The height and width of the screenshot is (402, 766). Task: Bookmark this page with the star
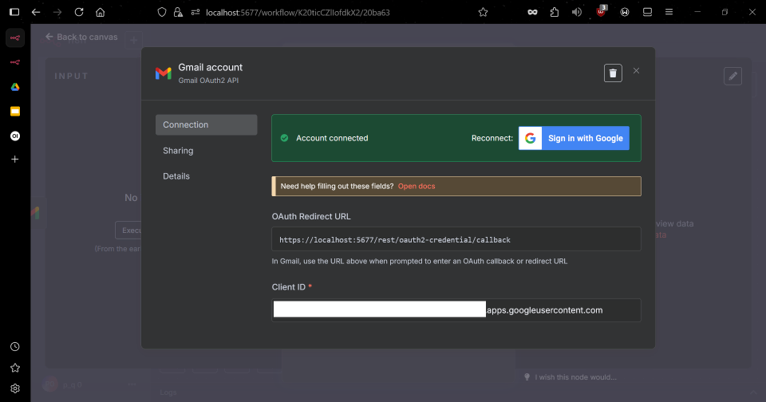click(x=483, y=12)
